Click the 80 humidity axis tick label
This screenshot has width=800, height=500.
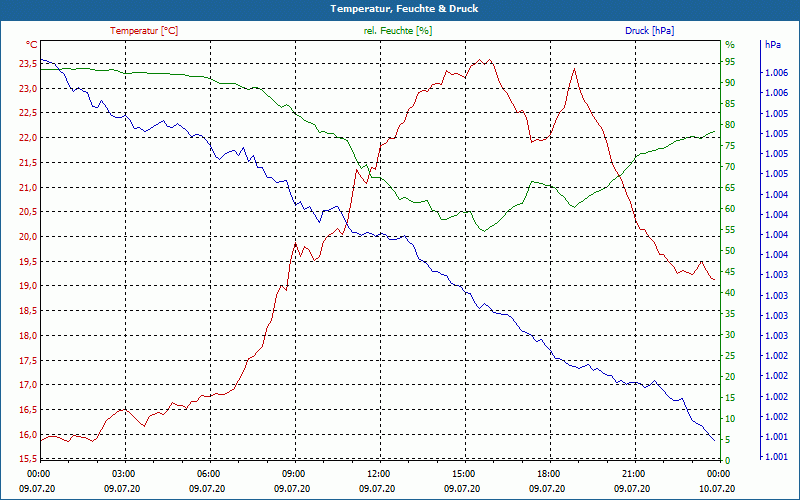pos(730,125)
